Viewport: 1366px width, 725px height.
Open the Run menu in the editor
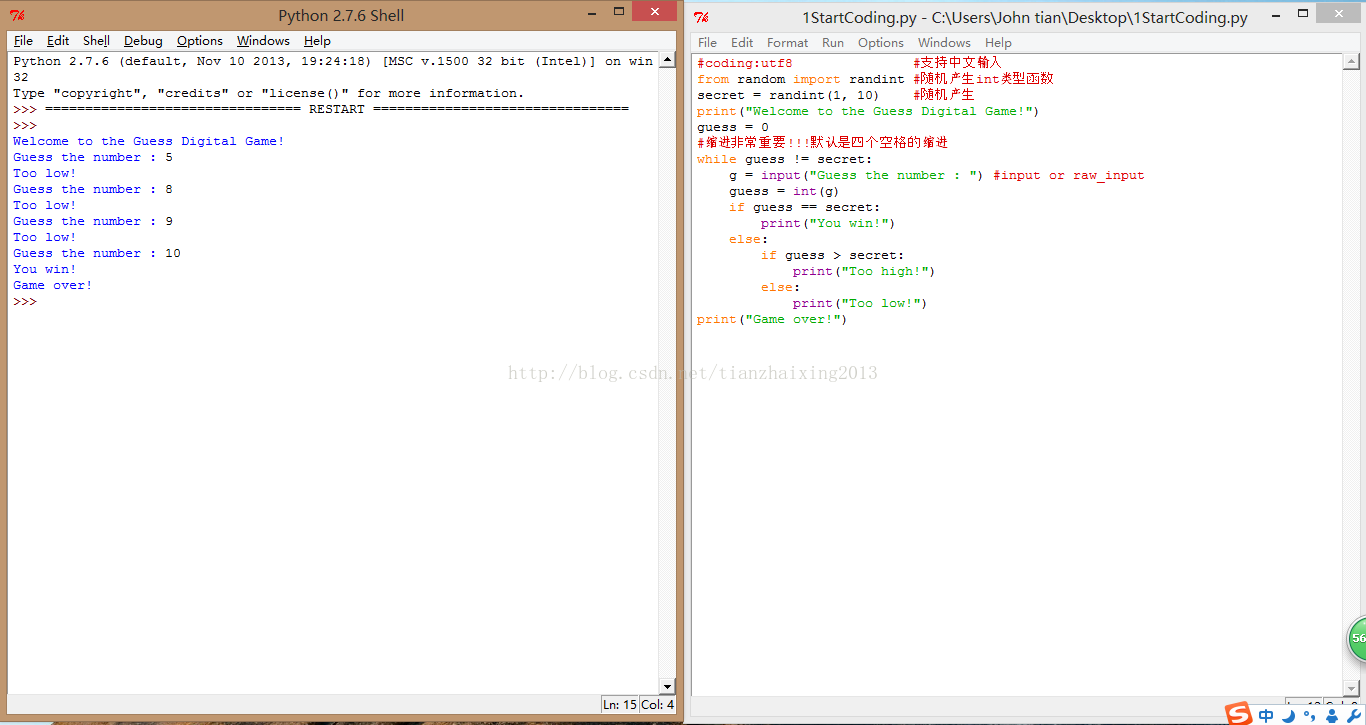(833, 43)
